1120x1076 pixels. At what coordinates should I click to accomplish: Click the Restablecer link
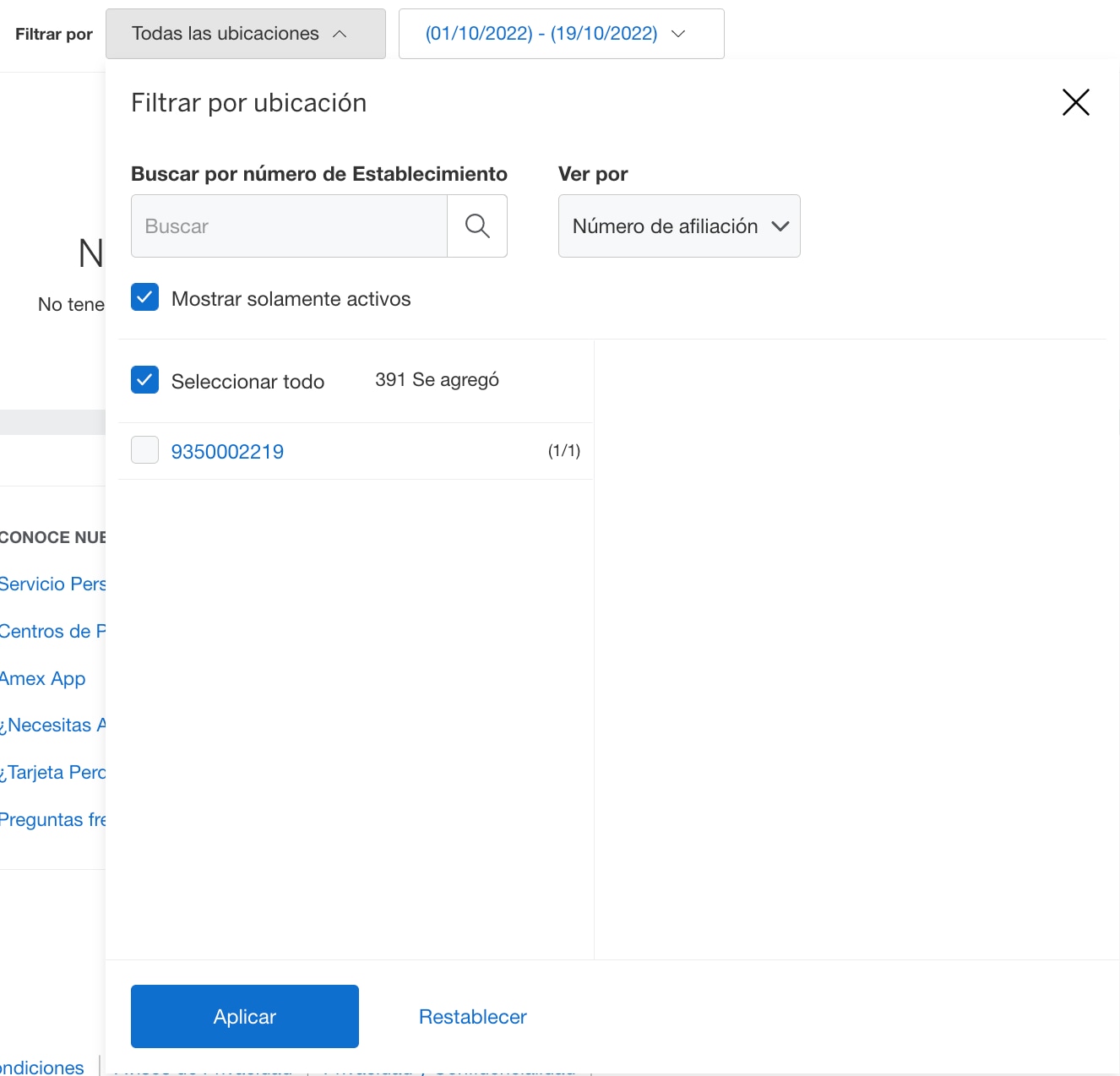(471, 1016)
